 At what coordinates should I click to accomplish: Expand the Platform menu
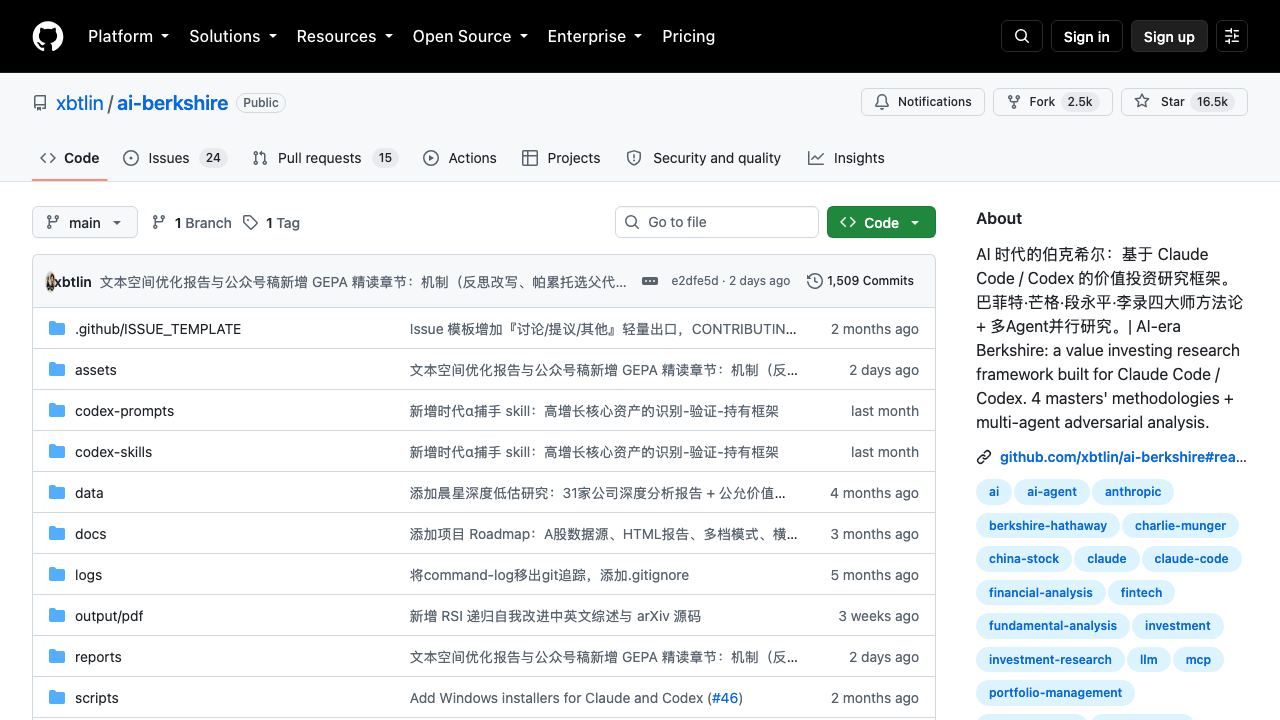tap(128, 36)
